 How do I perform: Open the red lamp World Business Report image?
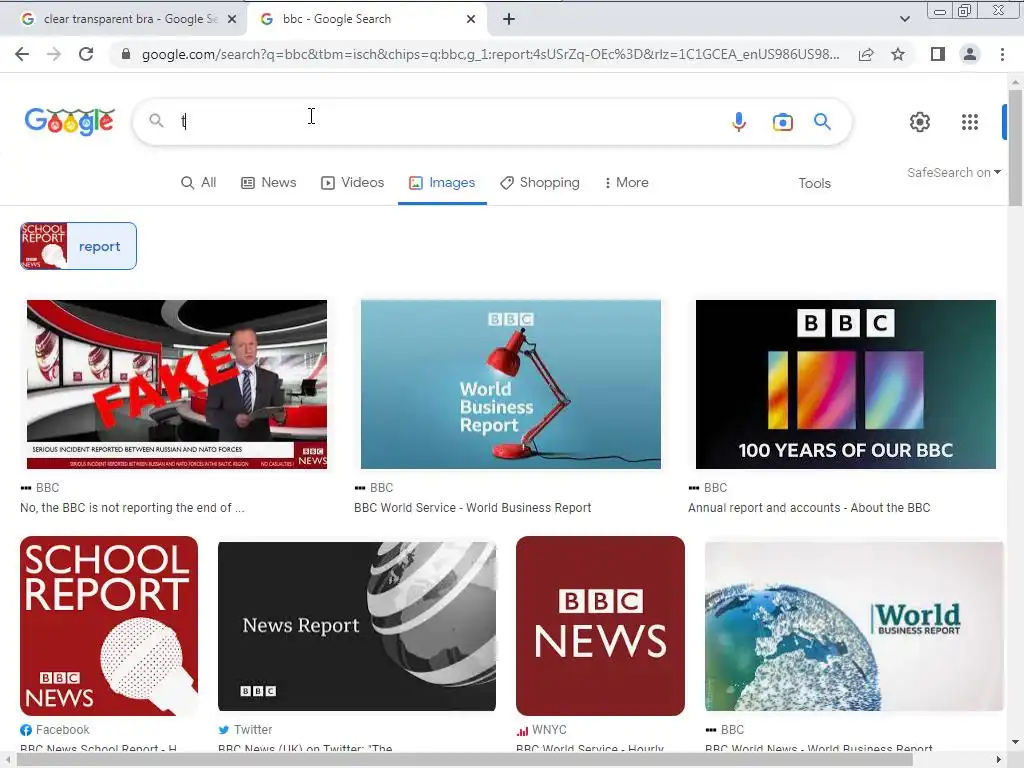point(511,385)
